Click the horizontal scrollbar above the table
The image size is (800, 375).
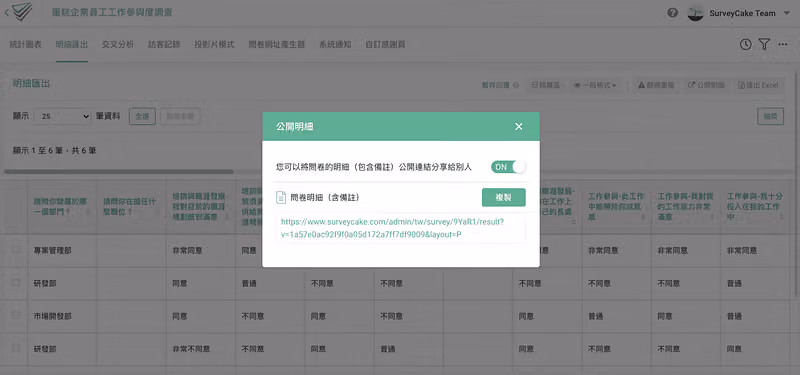118,172
